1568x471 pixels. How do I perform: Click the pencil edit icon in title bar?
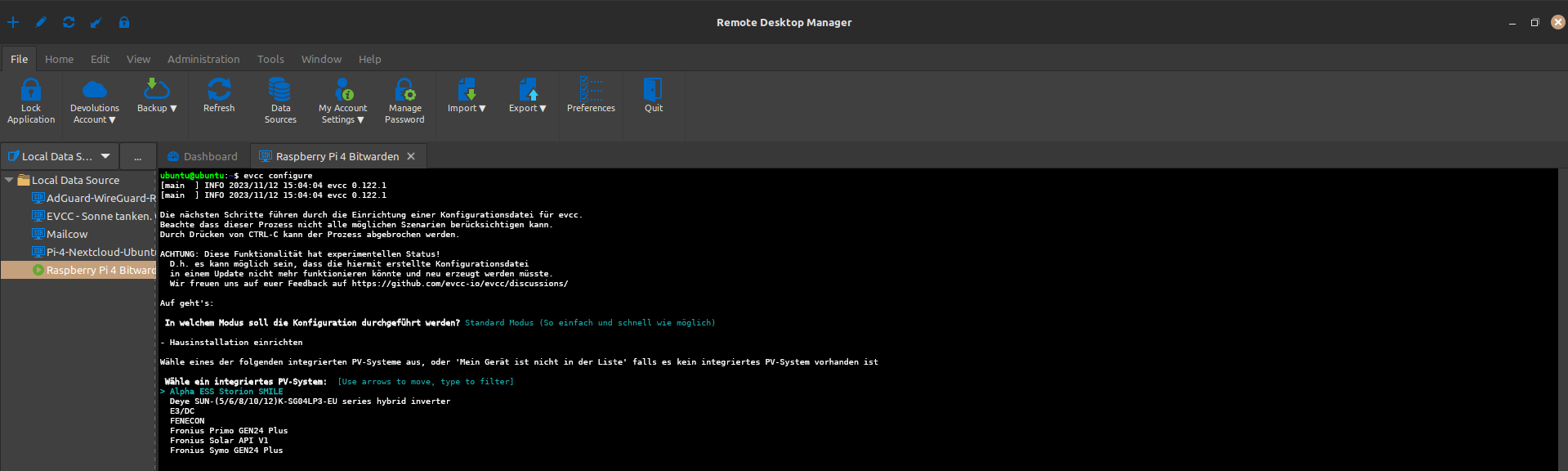(x=41, y=22)
